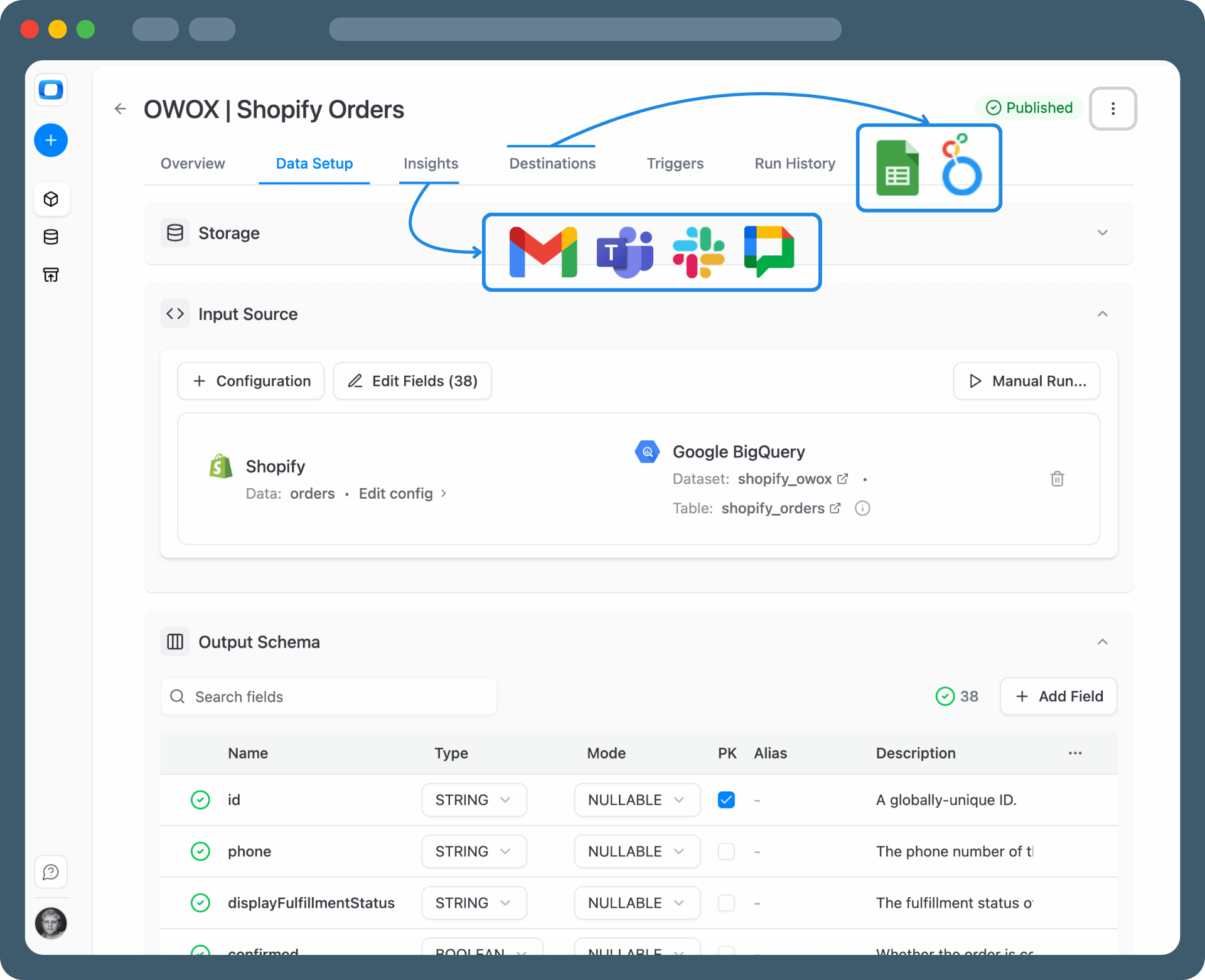
Task: Open the NULLABLE mode dropdown for phone
Action: pyautogui.click(x=636, y=851)
